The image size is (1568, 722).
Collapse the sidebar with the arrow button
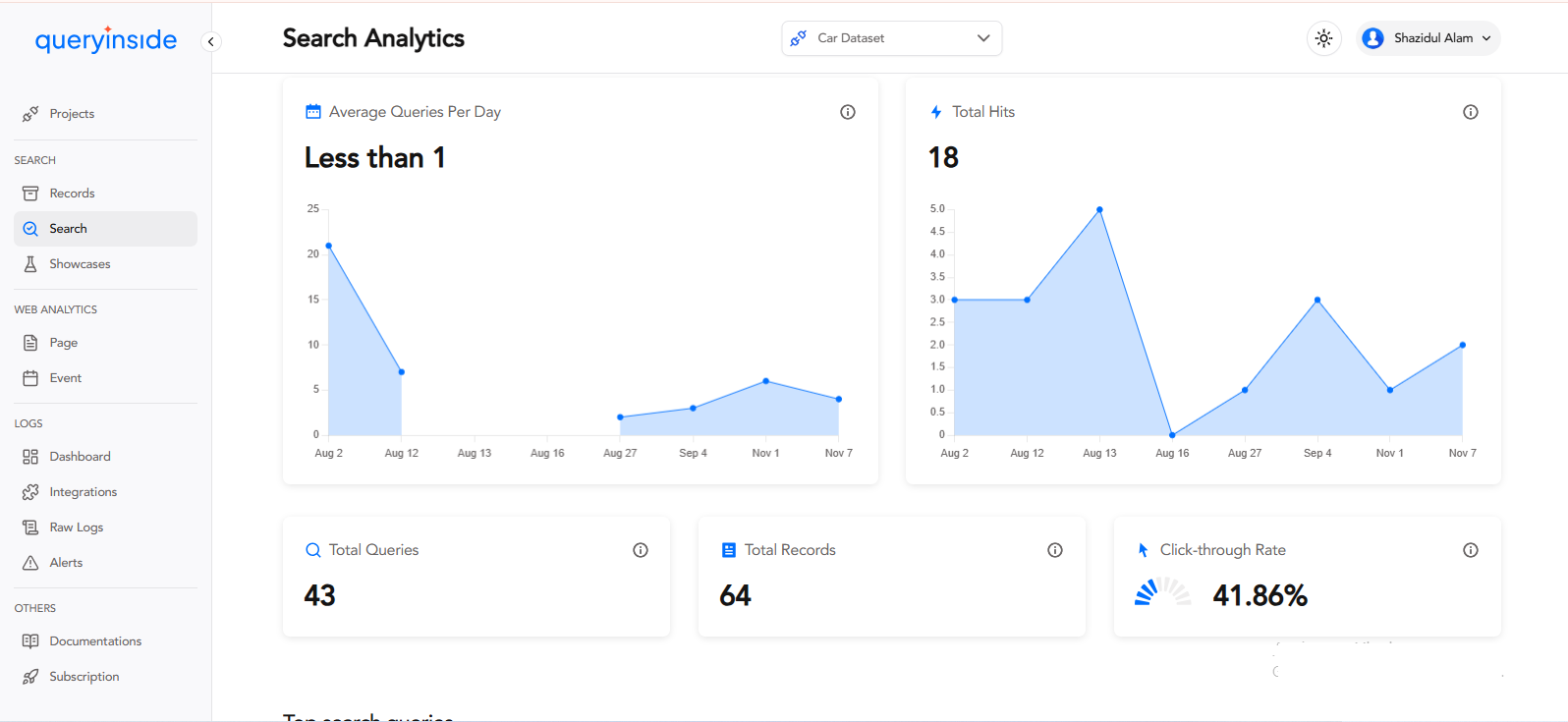tap(210, 41)
